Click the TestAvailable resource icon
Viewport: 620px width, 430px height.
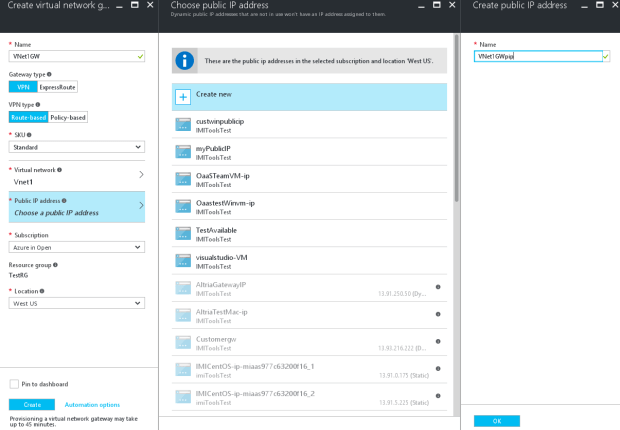(183, 234)
